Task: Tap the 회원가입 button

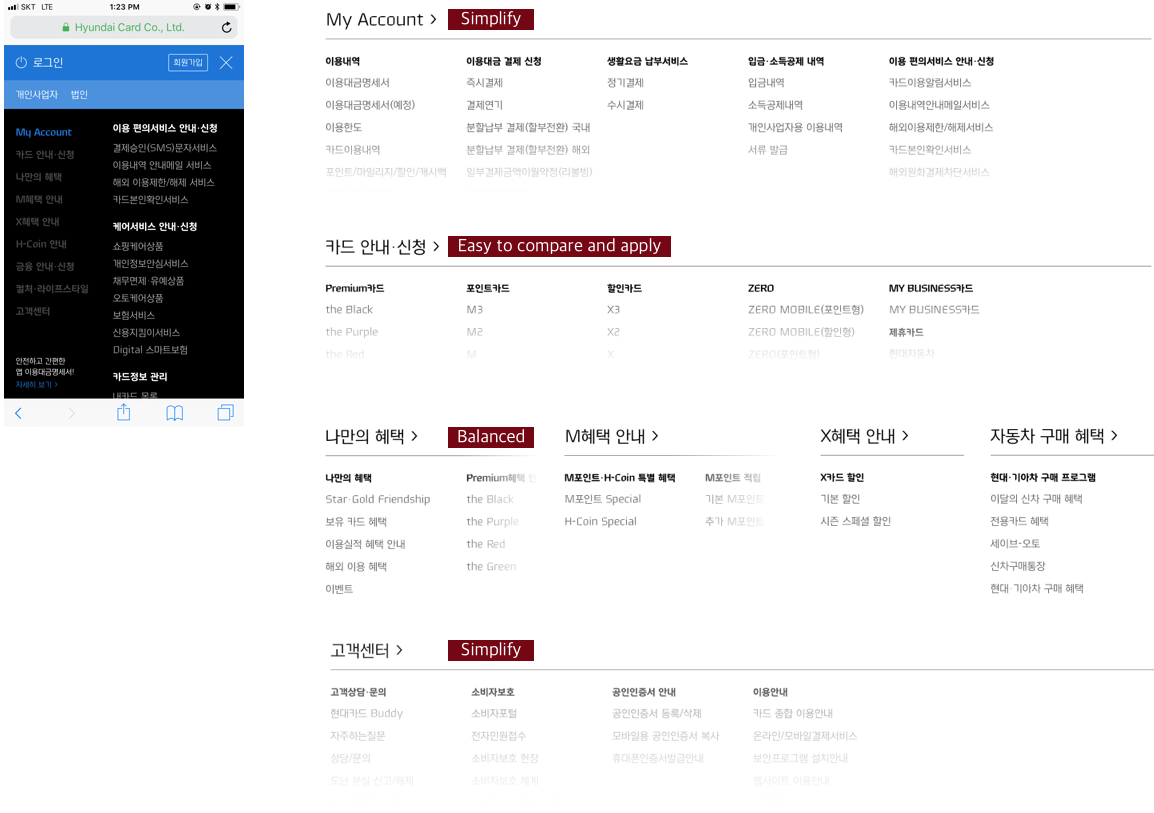Action: click(188, 63)
